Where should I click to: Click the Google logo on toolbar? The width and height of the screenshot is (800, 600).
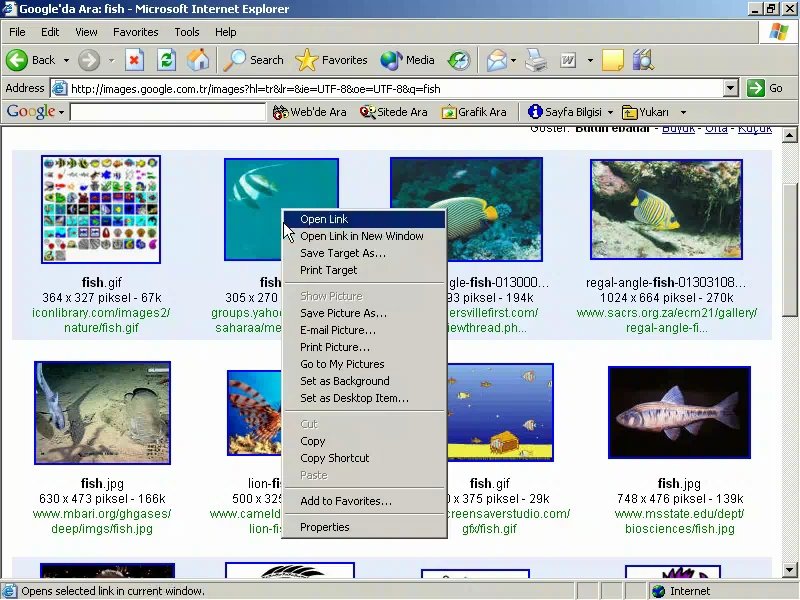[x=31, y=111]
